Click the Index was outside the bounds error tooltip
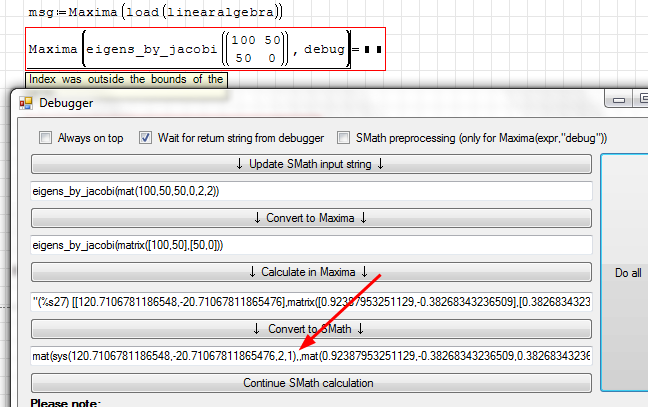Viewport: 648px width, 407px height. [126, 79]
